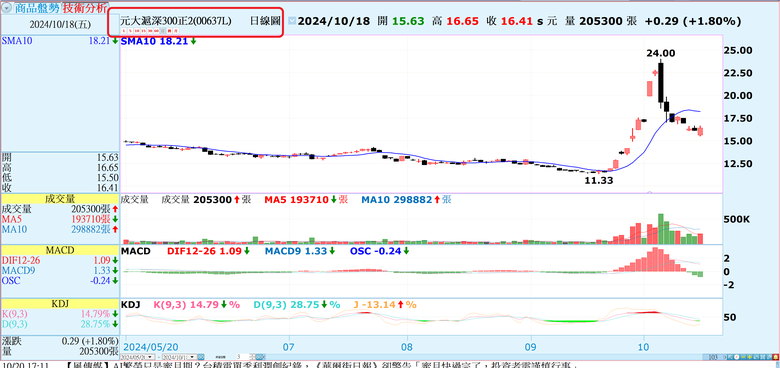The height and width of the screenshot is (368, 780).
Task: Click the tool icon after plus icon
Action: 756,357
